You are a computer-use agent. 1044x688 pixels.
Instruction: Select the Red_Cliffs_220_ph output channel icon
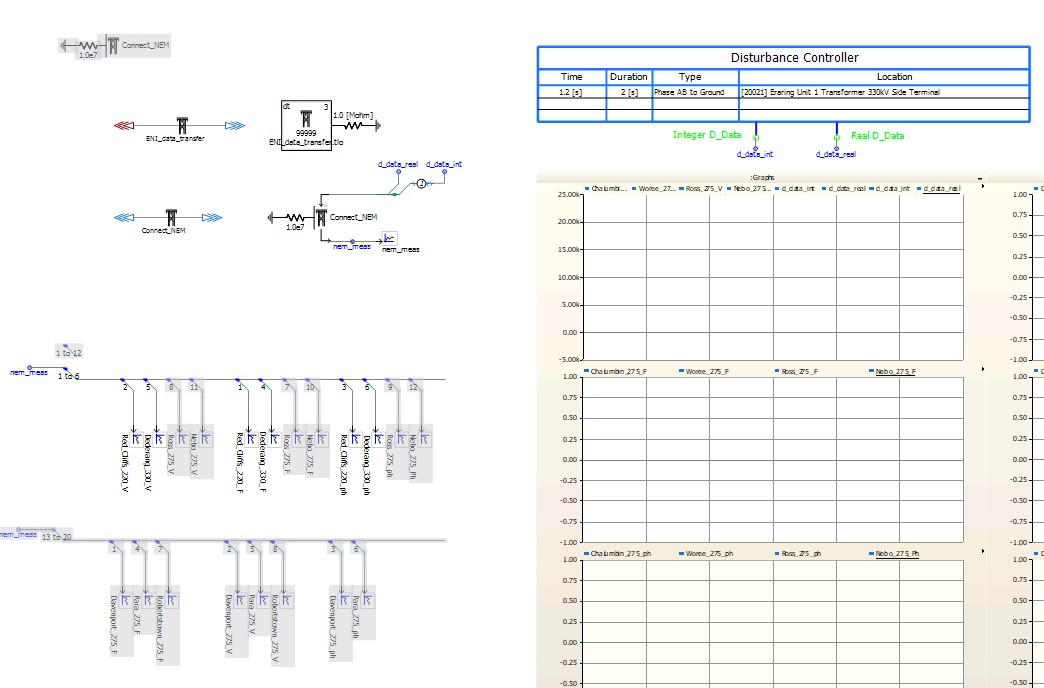(356, 439)
